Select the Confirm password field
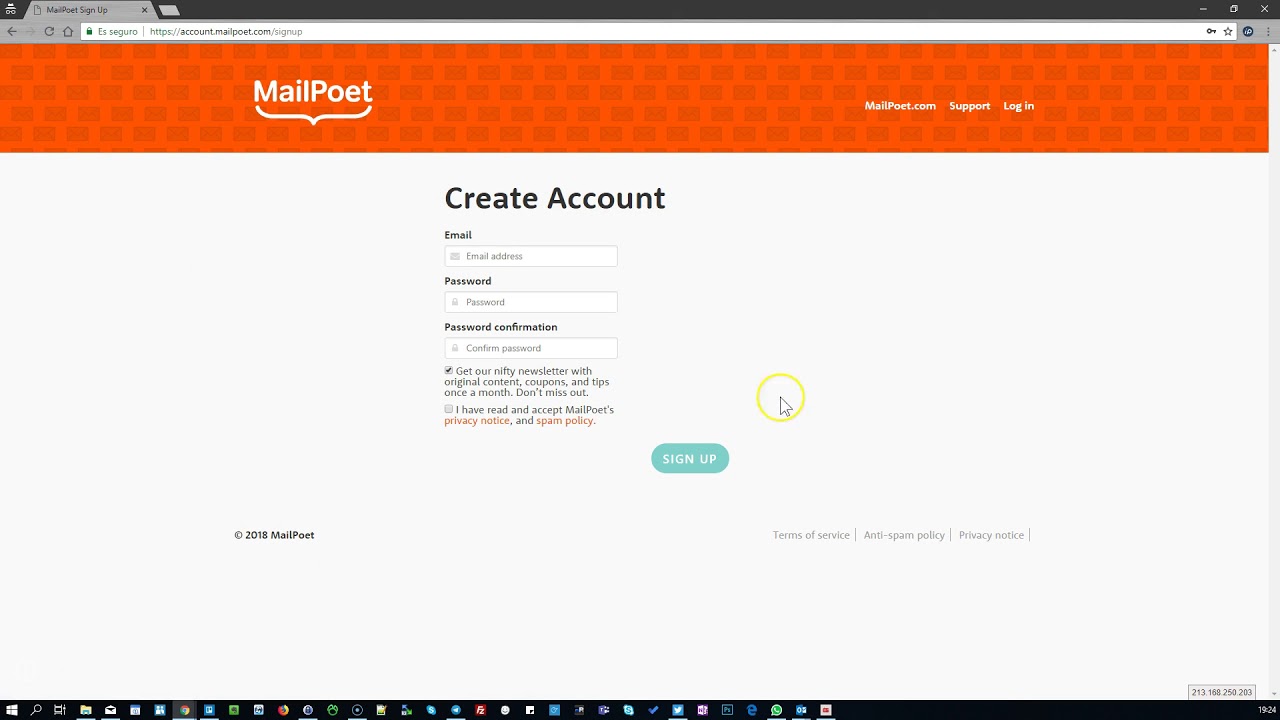1280x720 pixels. (x=531, y=348)
